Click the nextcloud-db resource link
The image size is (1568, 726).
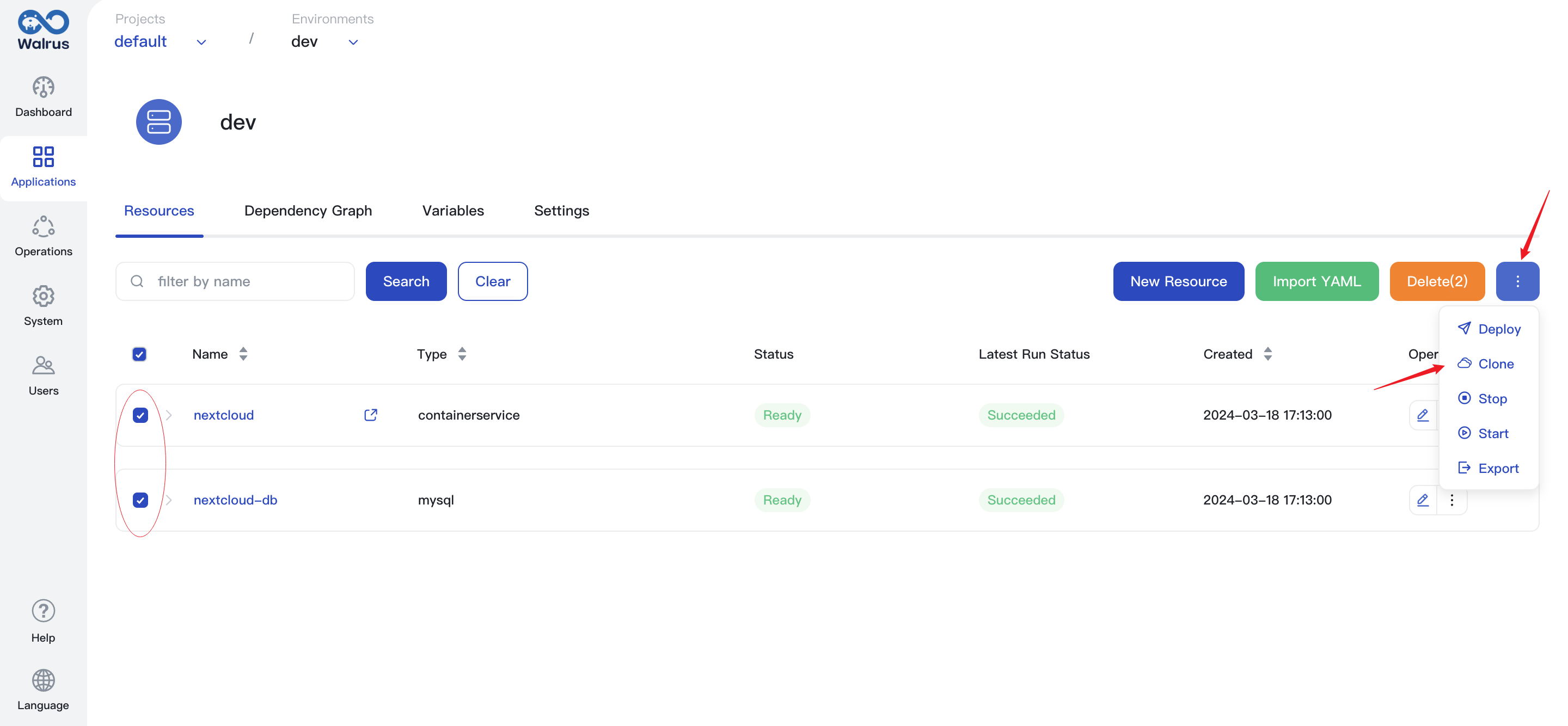tap(234, 499)
